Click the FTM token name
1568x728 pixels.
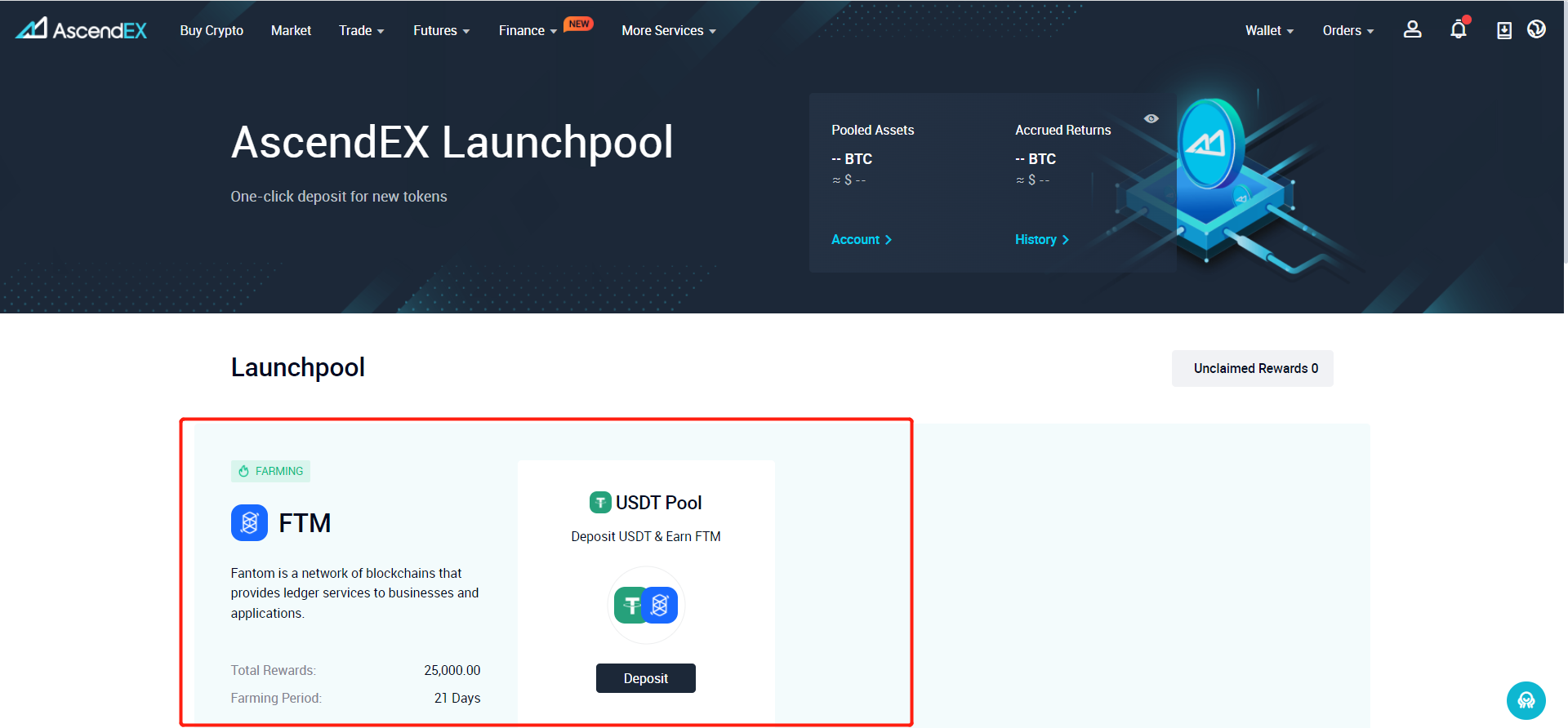pyautogui.click(x=305, y=522)
